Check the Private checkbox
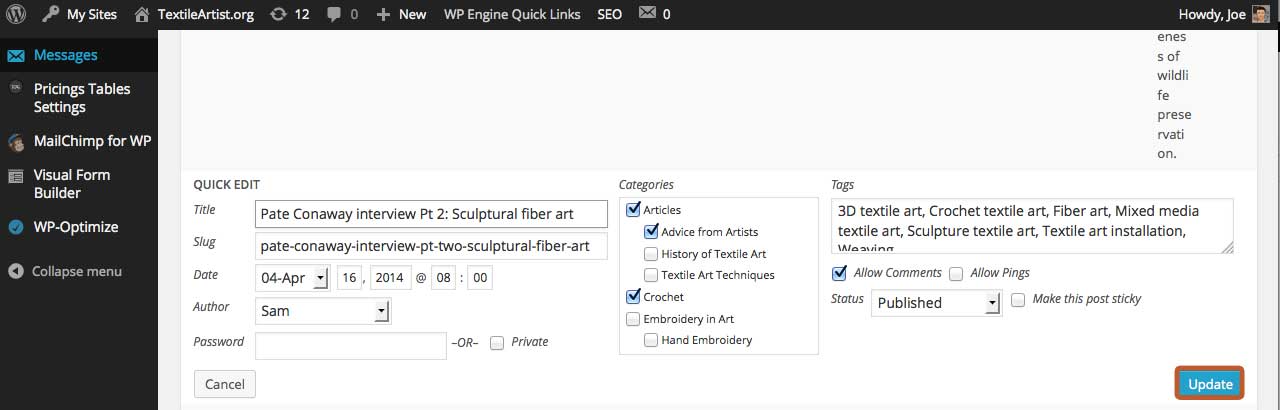The image size is (1280, 410). click(x=497, y=342)
